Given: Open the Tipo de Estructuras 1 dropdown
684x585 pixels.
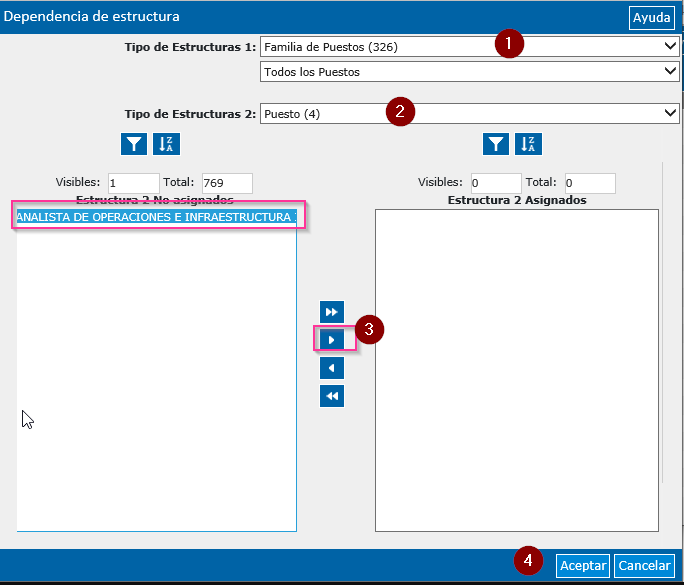Looking at the screenshot, I should click(469, 47).
